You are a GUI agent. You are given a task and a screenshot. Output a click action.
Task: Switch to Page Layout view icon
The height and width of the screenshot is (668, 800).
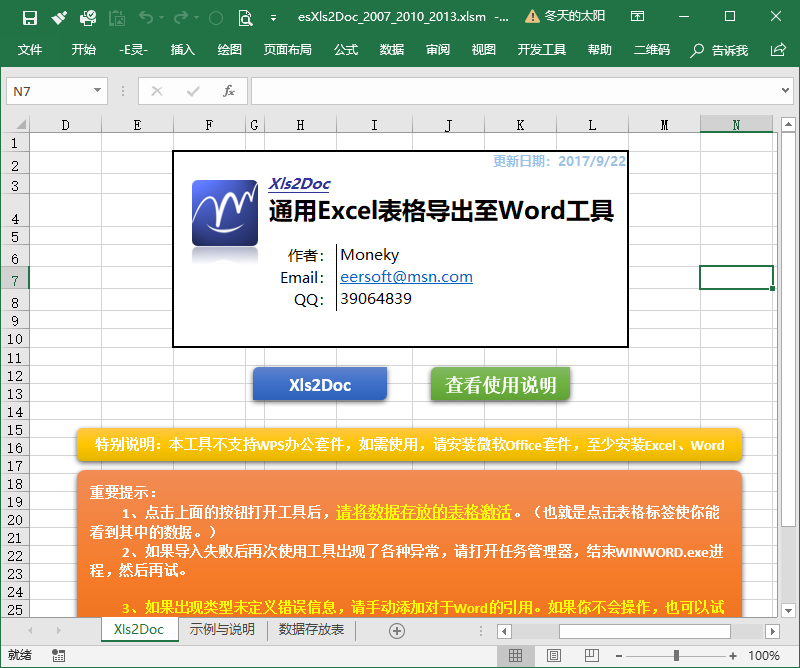click(x=554, y=655)
